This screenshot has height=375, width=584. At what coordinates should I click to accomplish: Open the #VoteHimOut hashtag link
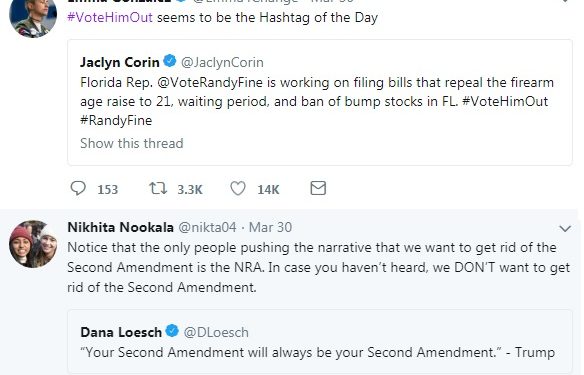tap(110, 18)
